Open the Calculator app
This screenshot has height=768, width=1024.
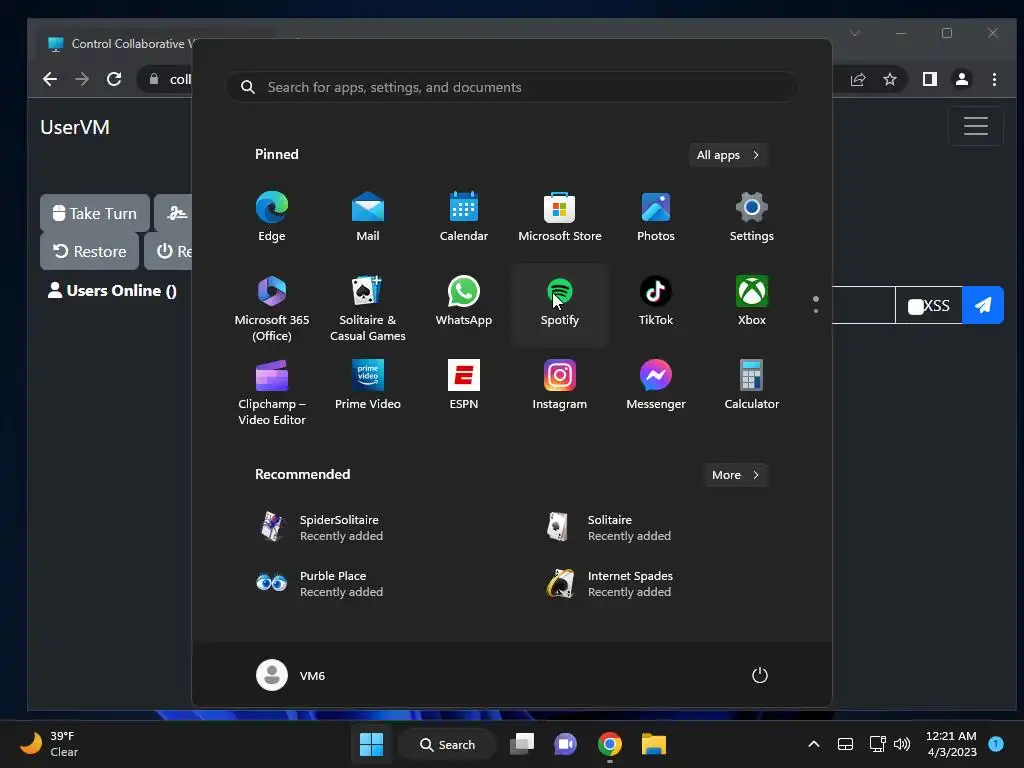(752, 385)
